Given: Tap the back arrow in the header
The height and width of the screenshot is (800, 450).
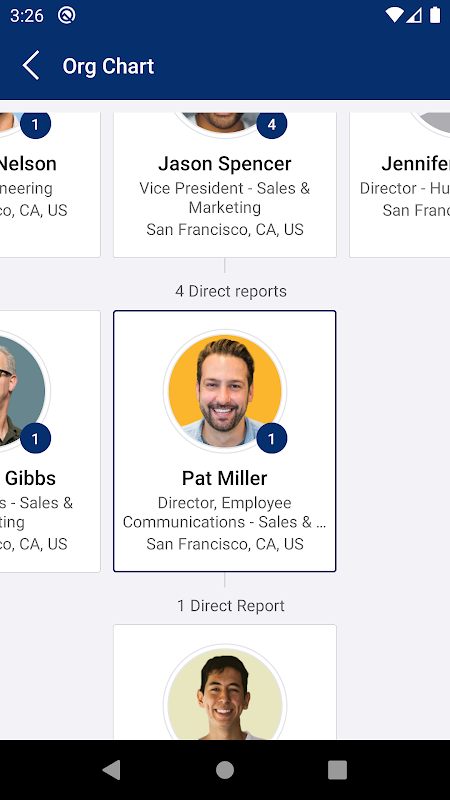Looking at the screenshot, I should [31, 66].
